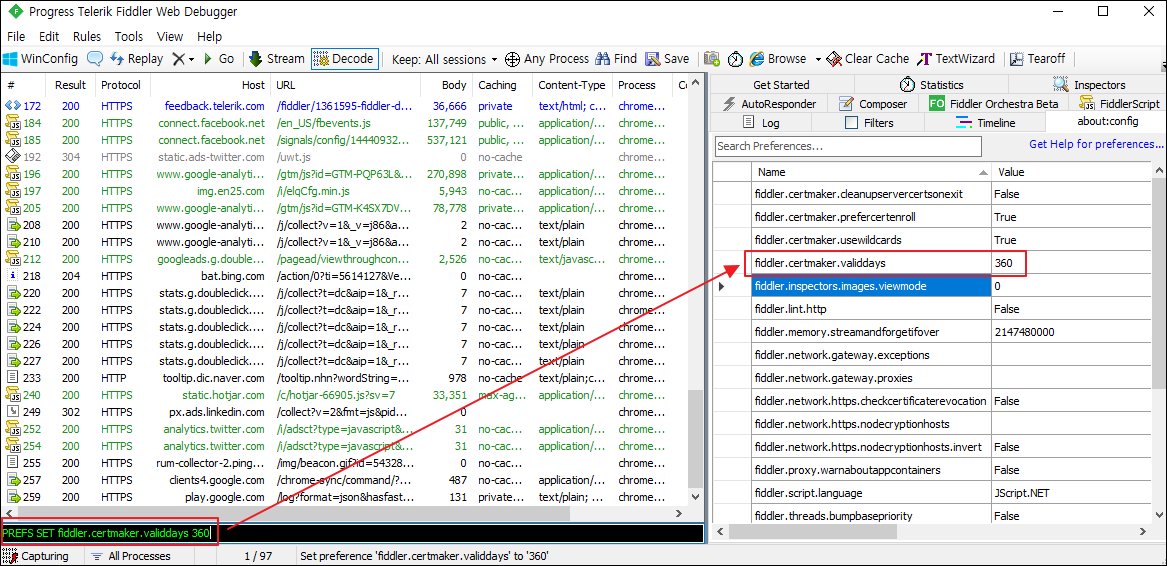The image size is (1167, 566).
Task: Click the redirect icon of session 249
Action: pos(13,412)
